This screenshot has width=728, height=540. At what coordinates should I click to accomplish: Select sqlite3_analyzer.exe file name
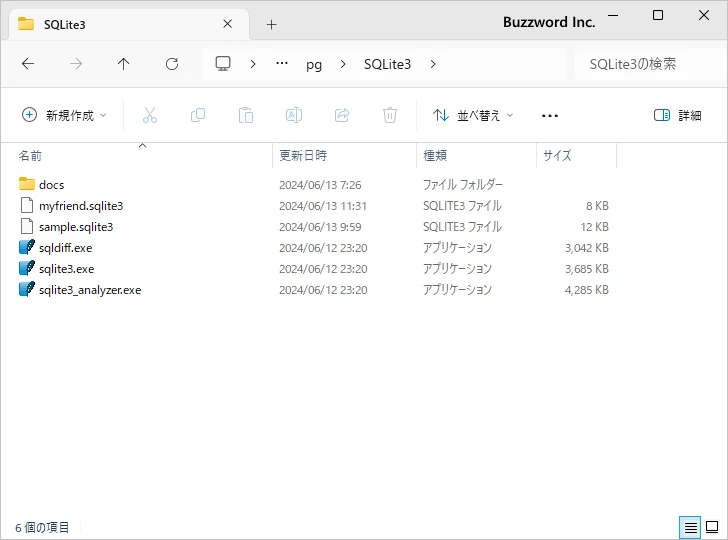(x=90, y=290)
